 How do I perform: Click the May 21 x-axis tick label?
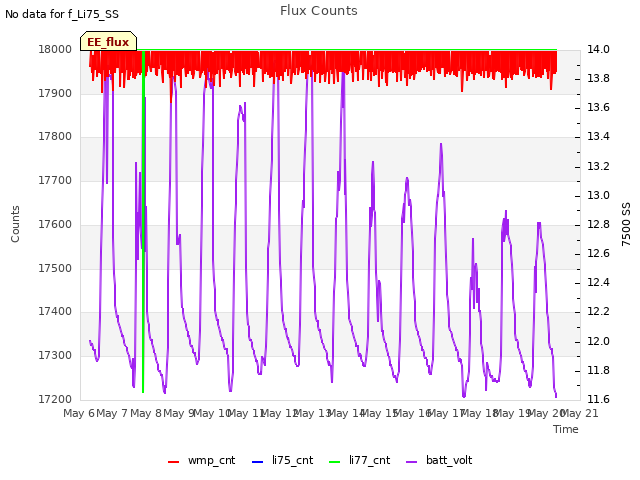[x=580, y=413]
